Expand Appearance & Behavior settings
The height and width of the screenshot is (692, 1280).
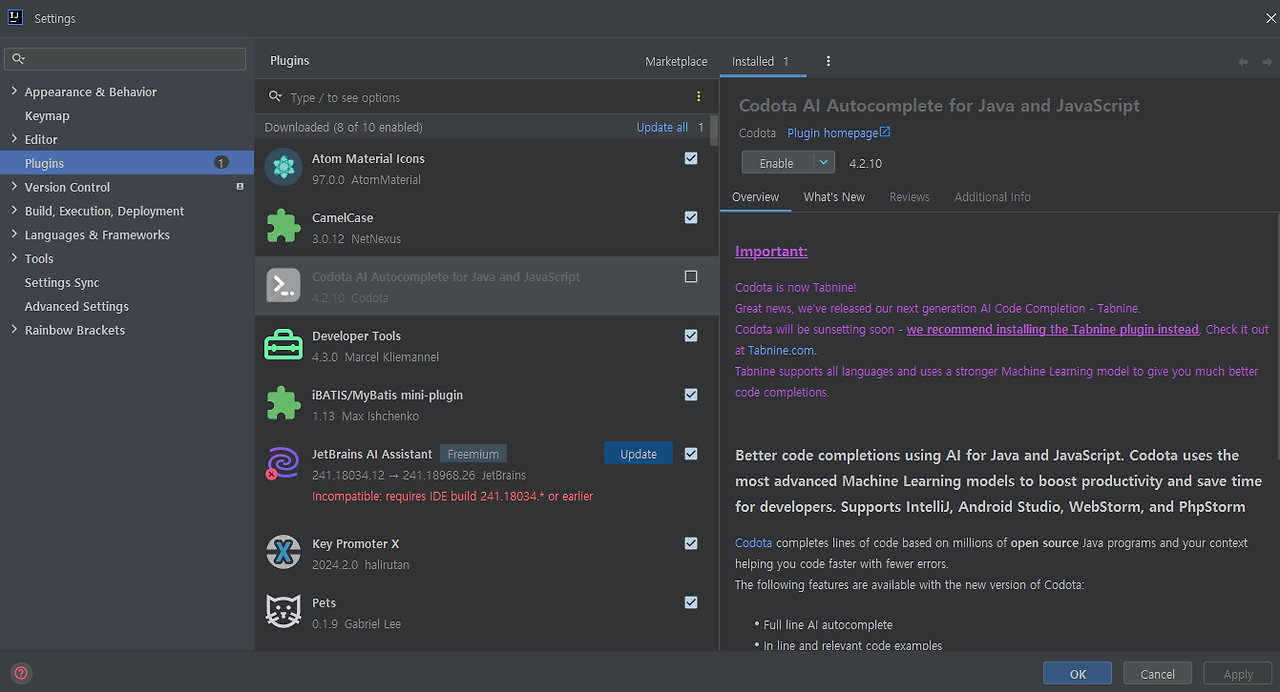click(14, 91)
